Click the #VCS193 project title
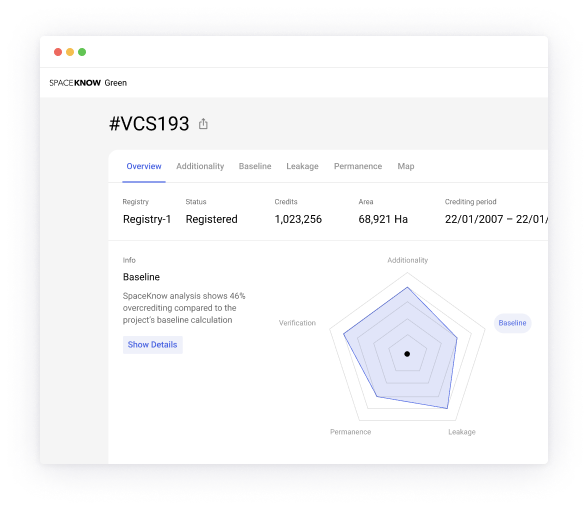Screen dimensions: 588x508 click(x=149, y=124)
